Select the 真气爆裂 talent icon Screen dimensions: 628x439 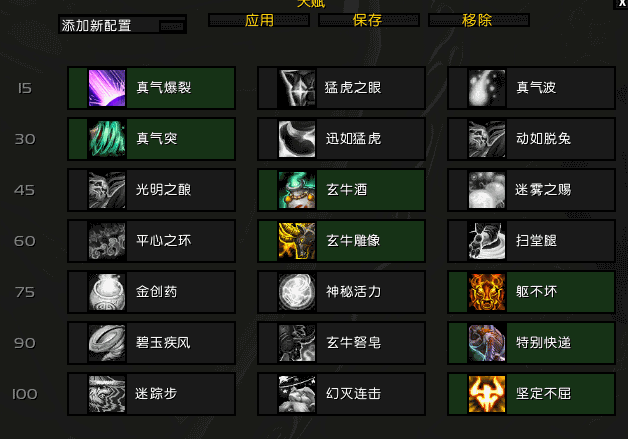pos(107,88)
